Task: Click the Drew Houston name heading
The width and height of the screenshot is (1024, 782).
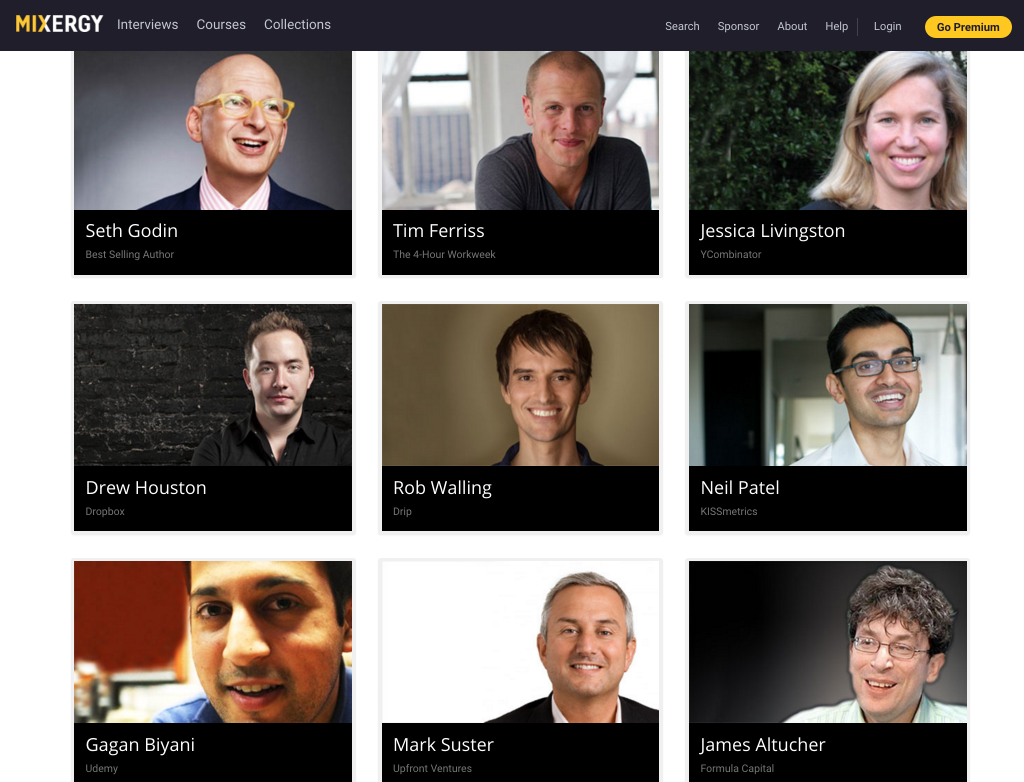Action: pos(146,488)
